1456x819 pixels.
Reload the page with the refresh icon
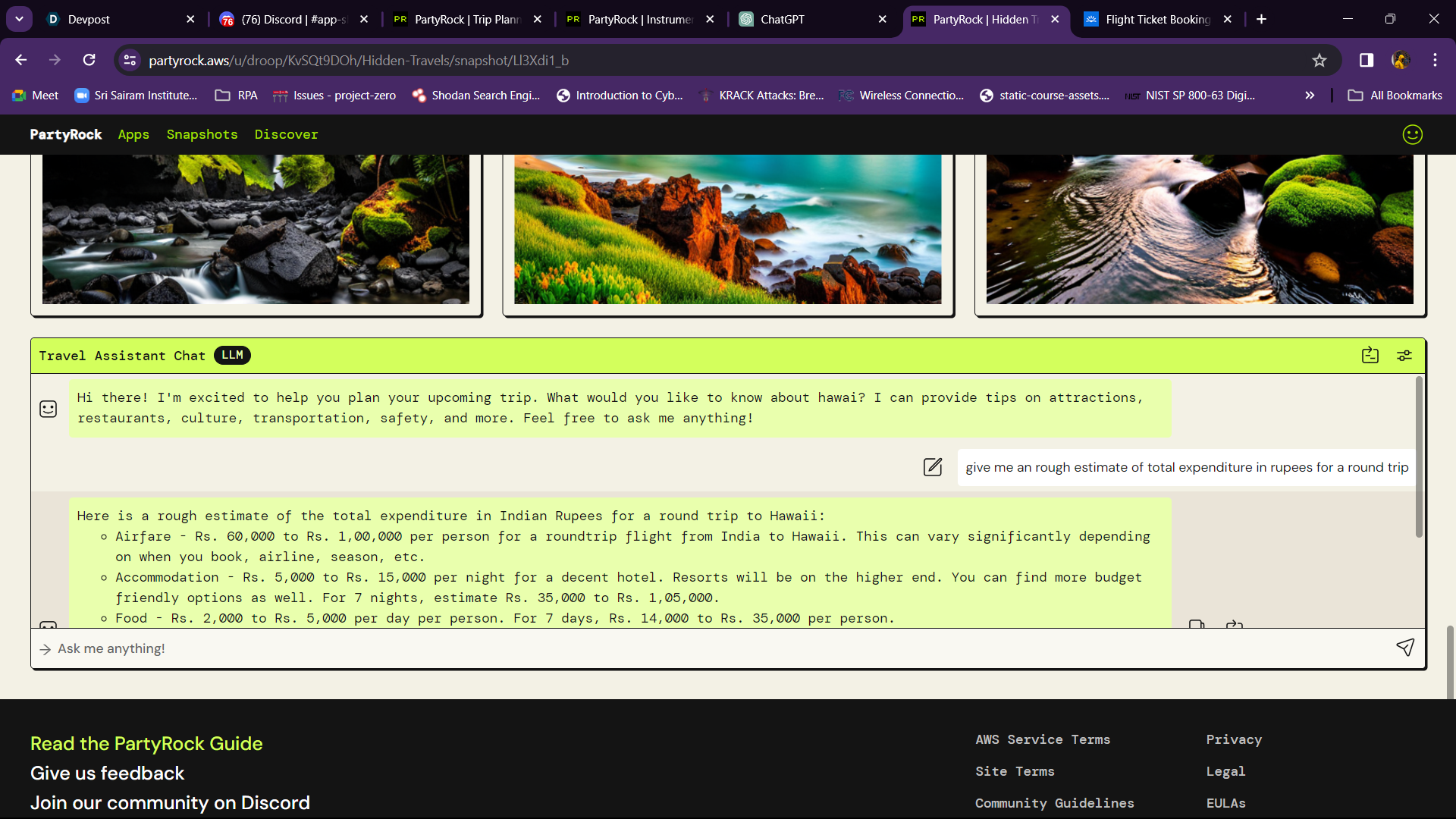click(89, 60)
